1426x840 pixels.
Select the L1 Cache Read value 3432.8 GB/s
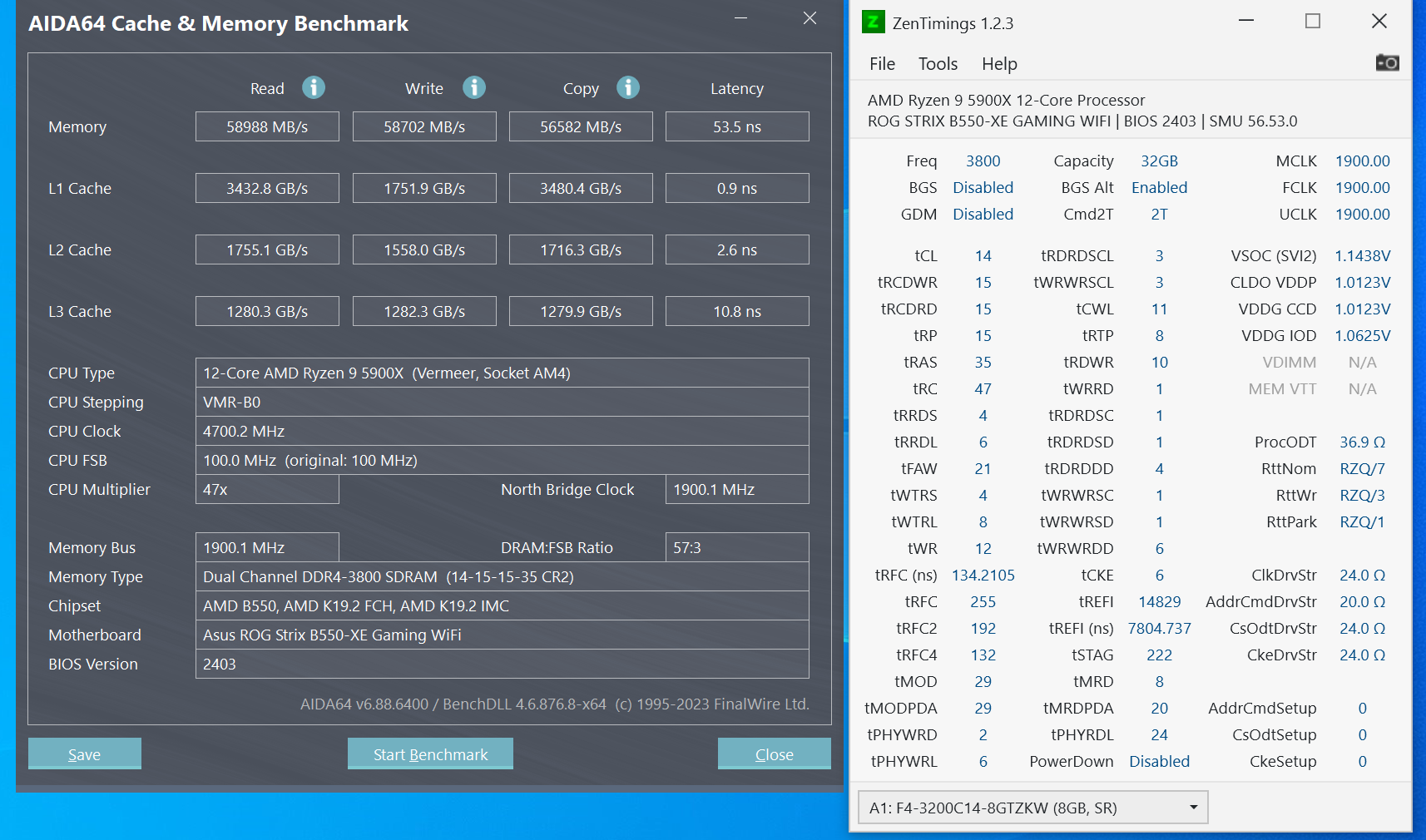(267, 188)
